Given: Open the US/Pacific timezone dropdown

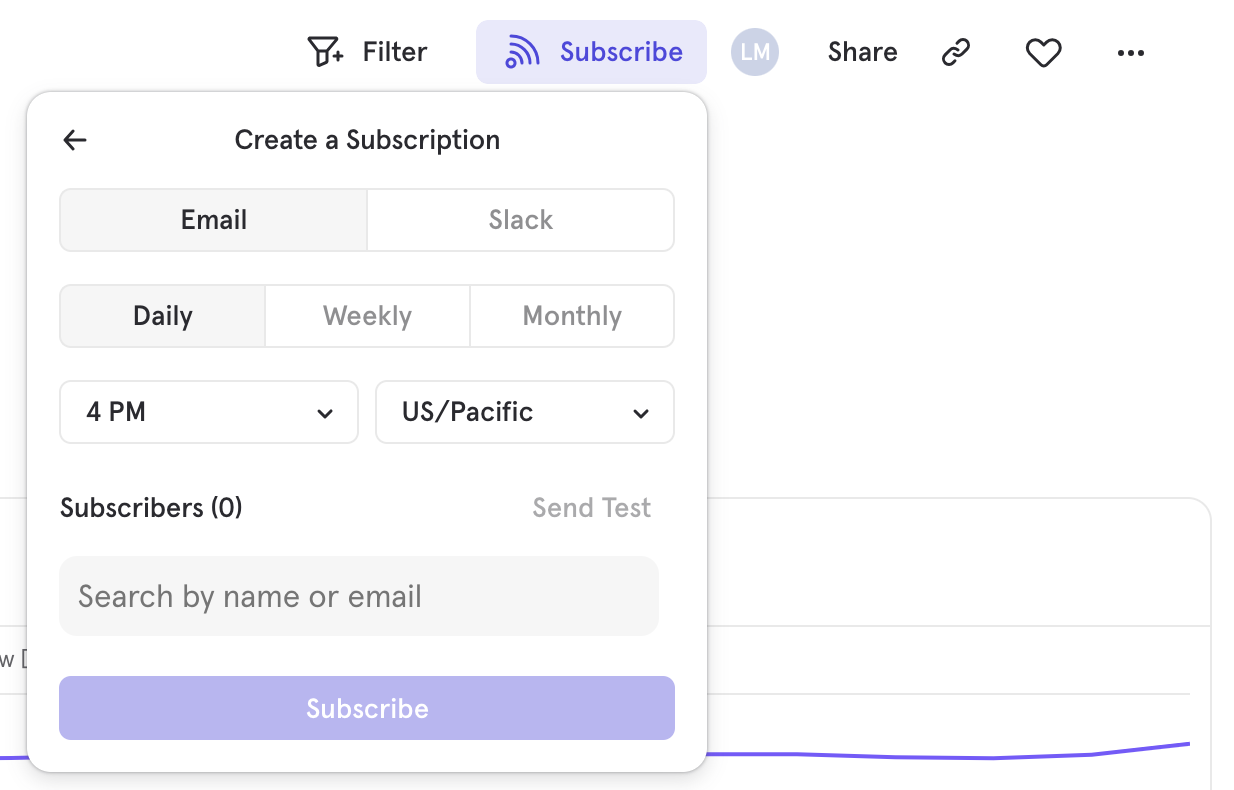Looking at the screenshot, I should click(x=524, y=412).
